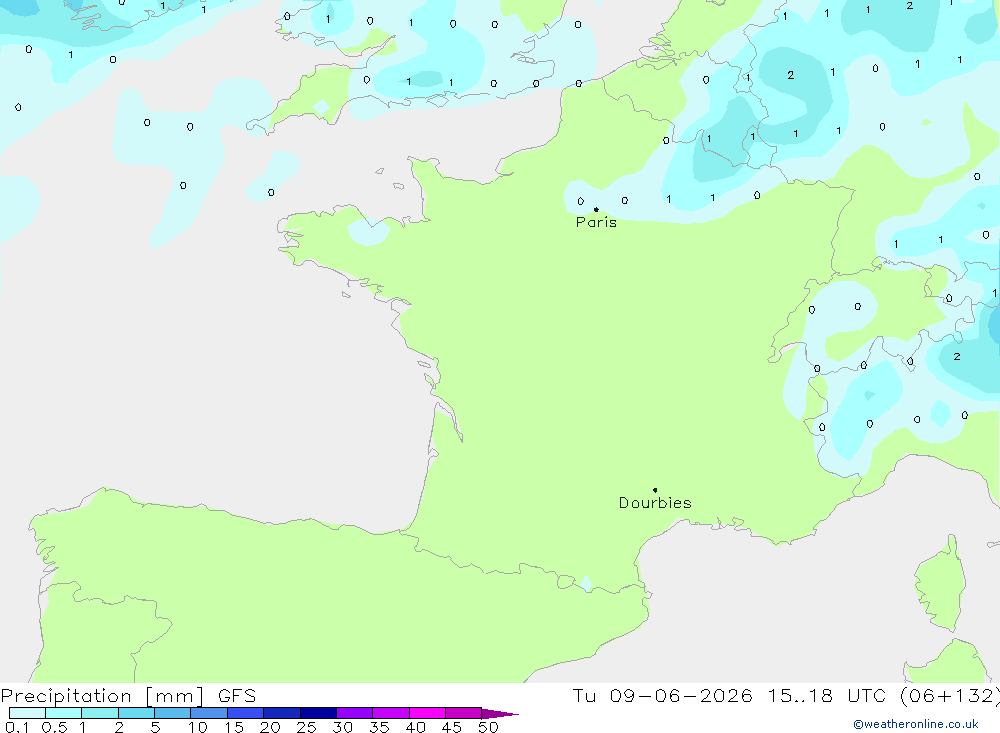Click the 30–35 mm purple legend swatch

click(x=355, y=713)
